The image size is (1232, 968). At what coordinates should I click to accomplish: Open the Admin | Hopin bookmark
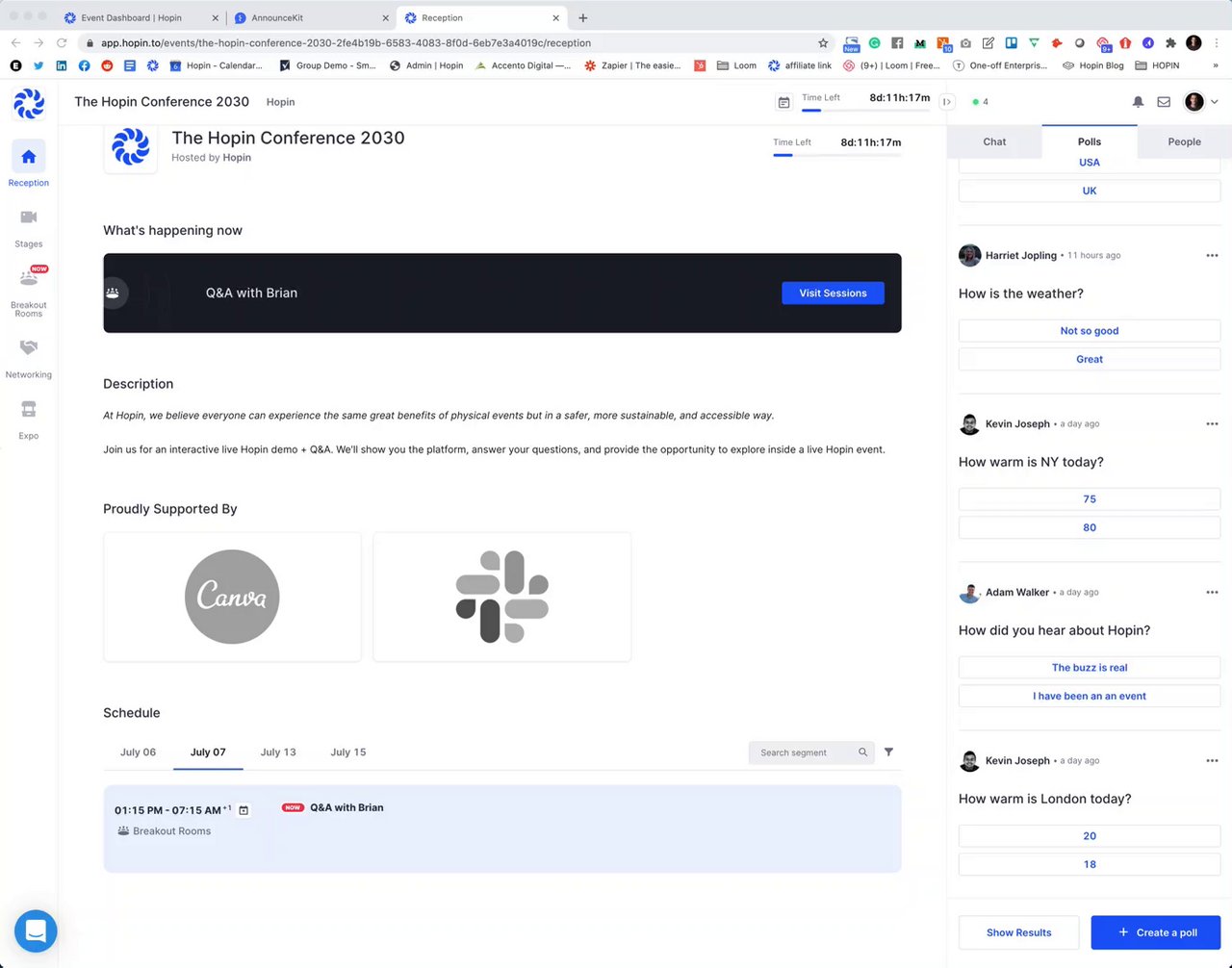click(x=426, y=65)
